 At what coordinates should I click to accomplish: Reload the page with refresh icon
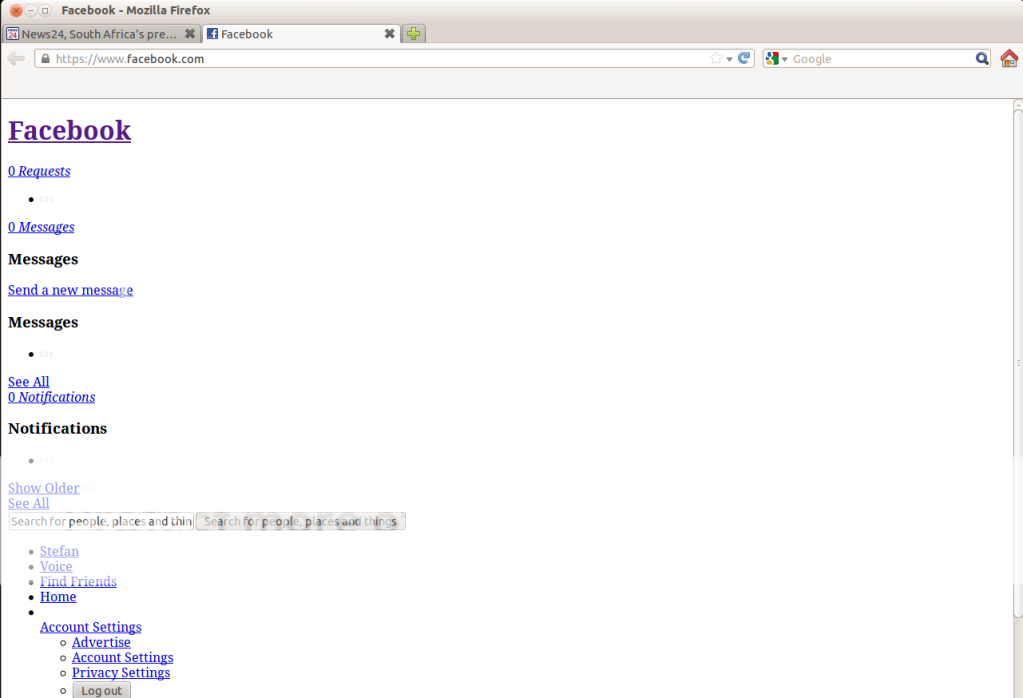744,59
